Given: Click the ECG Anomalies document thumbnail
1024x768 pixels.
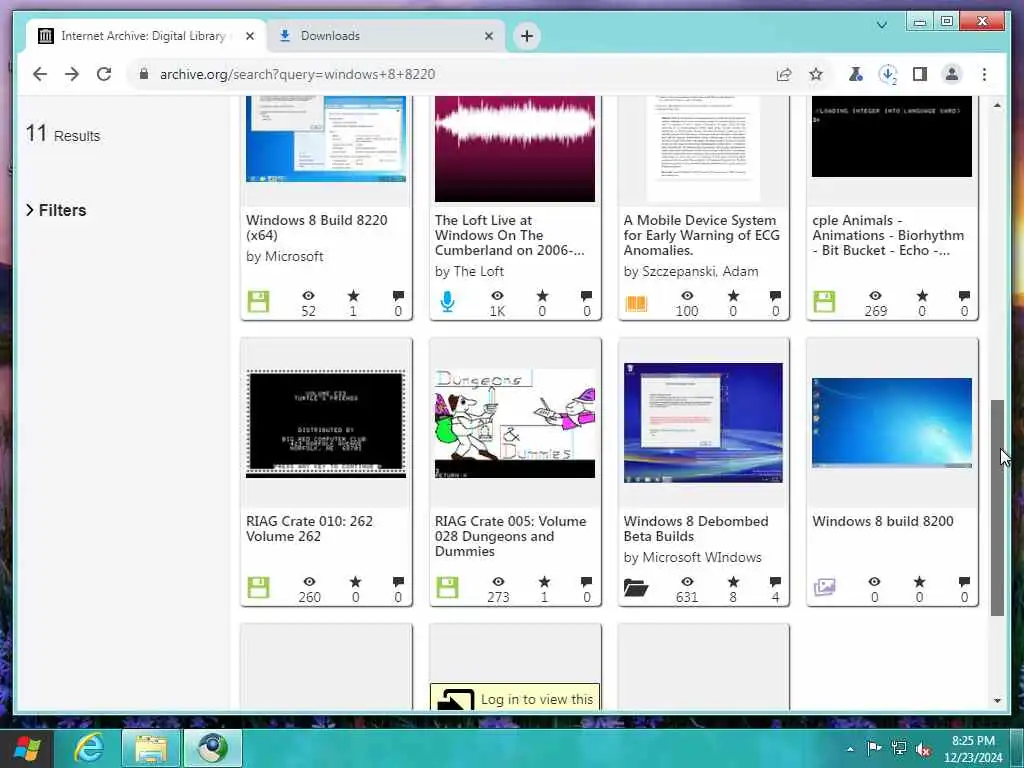Looking at the screenshot, I should (x=703, y=149).
